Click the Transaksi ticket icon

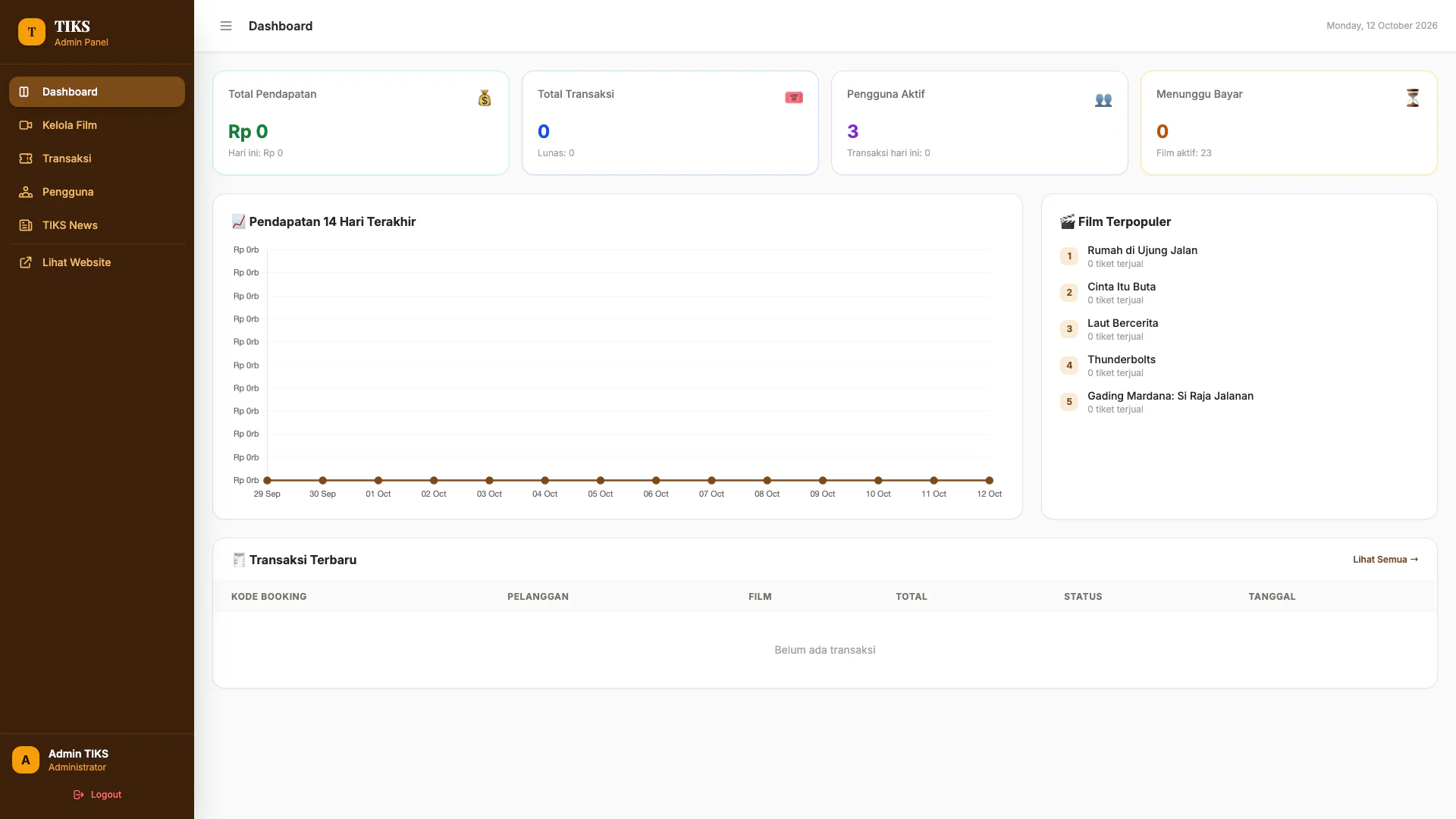click(26, 158)
